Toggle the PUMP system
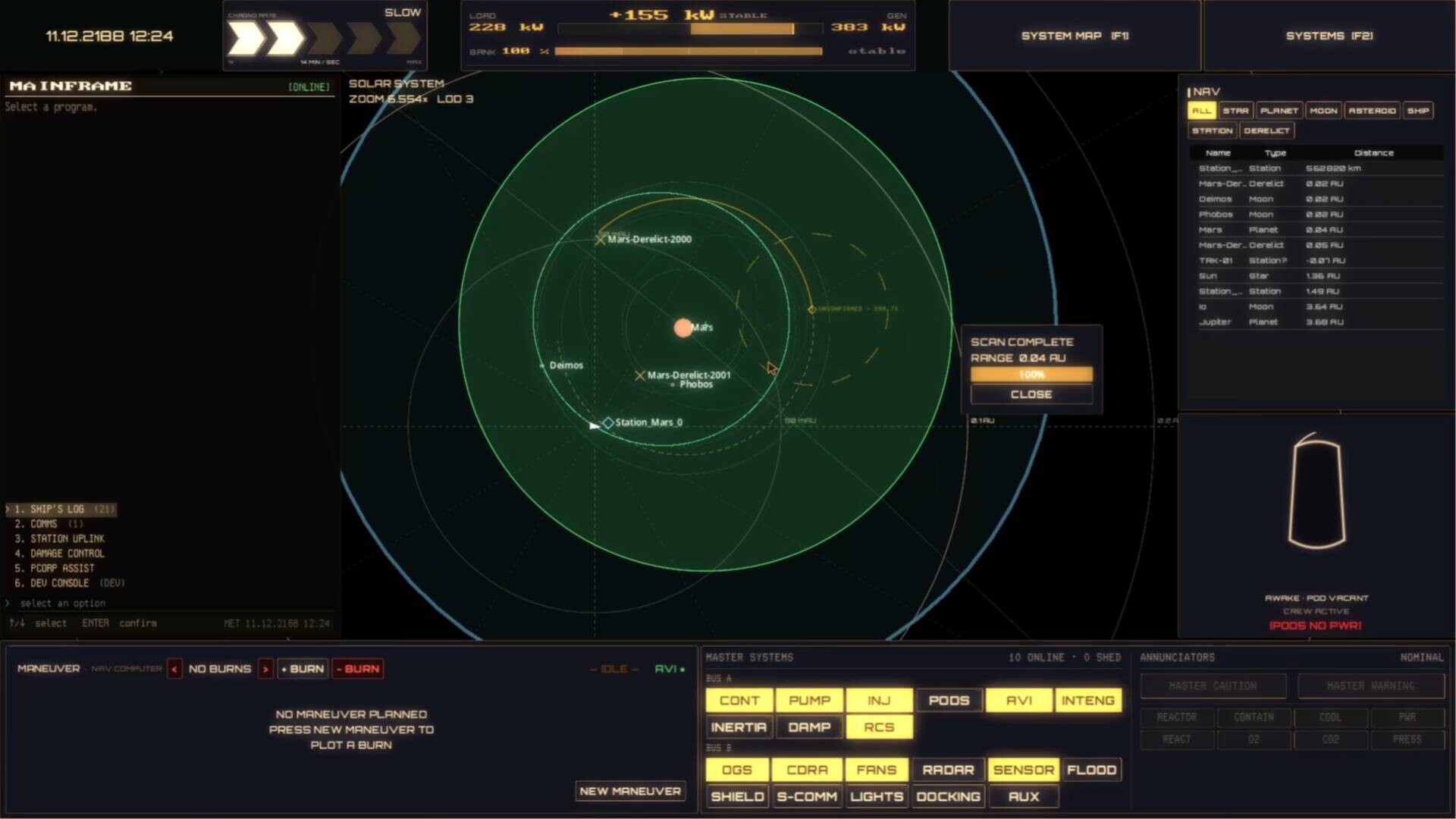The width and height of the screenshot is (1456, 819). pos(809,701)
